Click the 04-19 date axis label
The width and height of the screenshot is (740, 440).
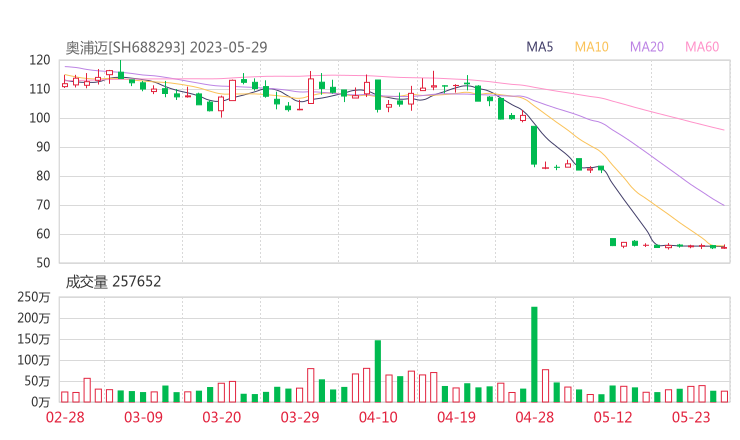tap(456, 417)
